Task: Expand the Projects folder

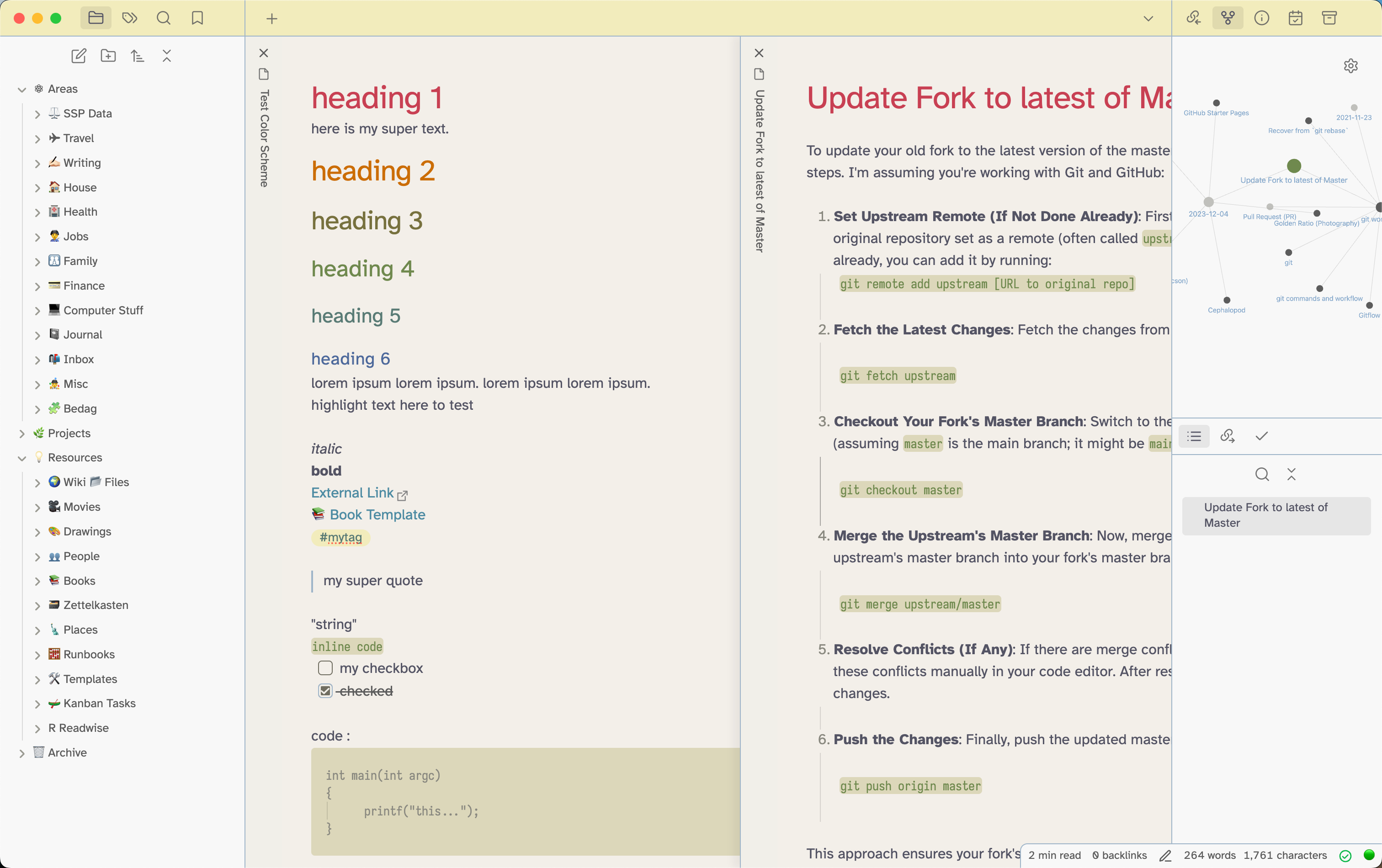Action: tap(22, 433)
